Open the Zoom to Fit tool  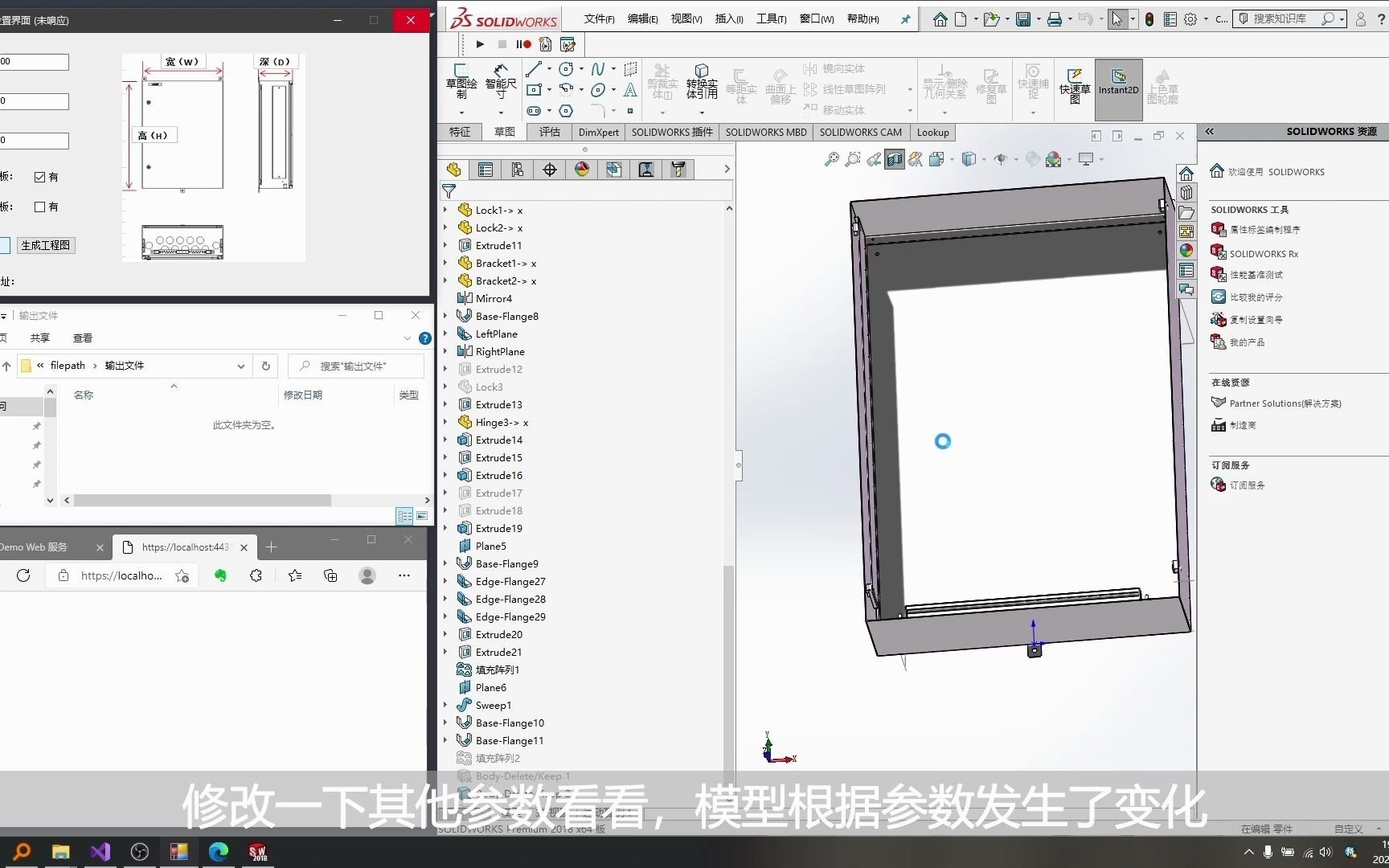[831, 158]
